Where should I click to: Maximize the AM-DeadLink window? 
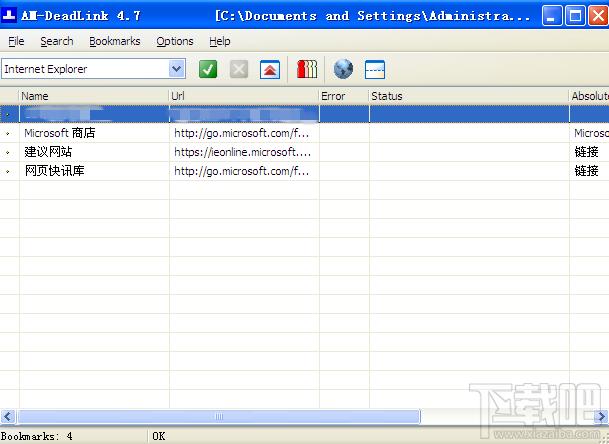(575, 16)
